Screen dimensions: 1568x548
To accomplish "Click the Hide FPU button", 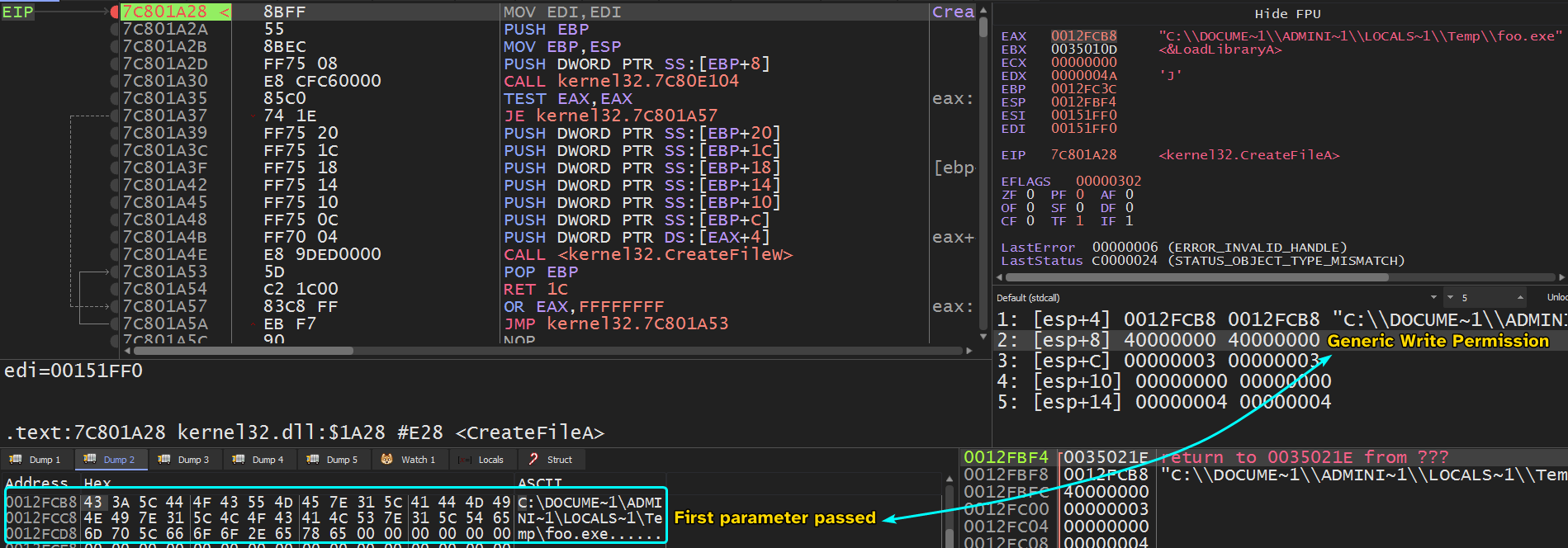I will pyautogui.click(x=1287, y=14).
